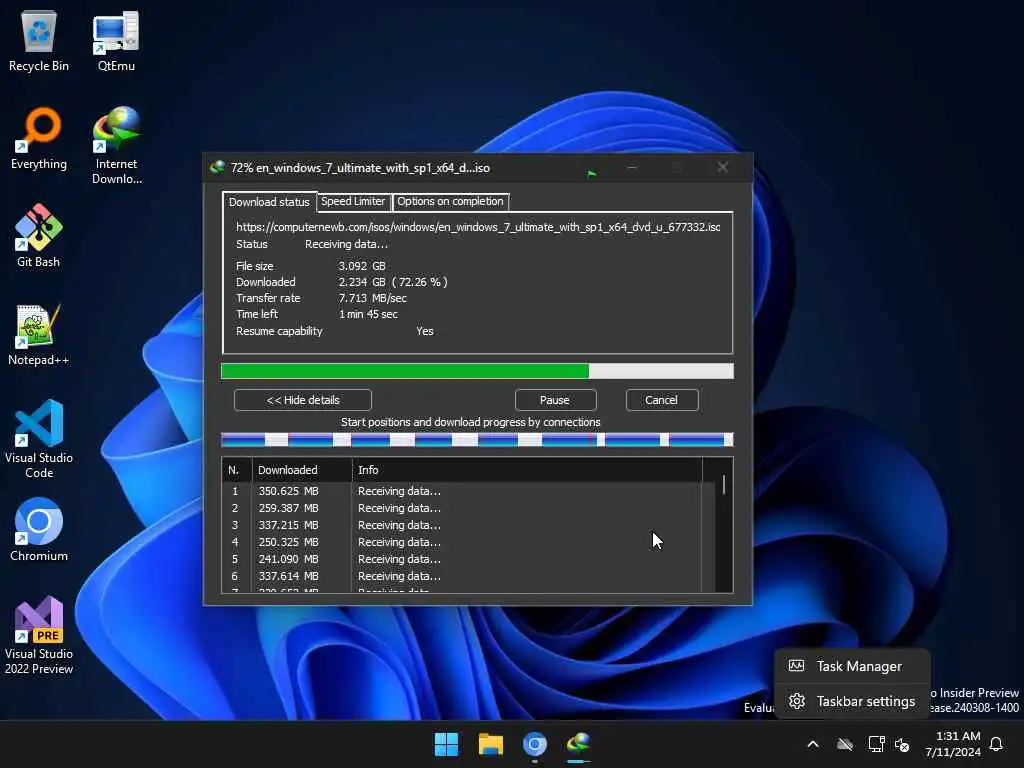Select the download URL text
This screenshot has height=768, width=1024.
(478, 227)
